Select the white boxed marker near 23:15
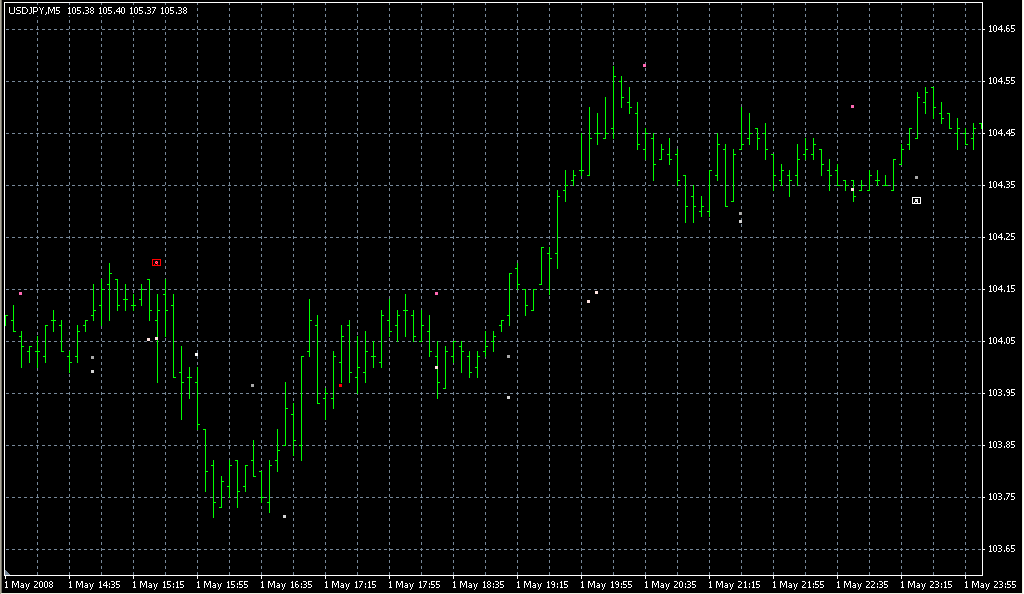The width and height of the screenshot is (1024, 594). tap(916, 200)
